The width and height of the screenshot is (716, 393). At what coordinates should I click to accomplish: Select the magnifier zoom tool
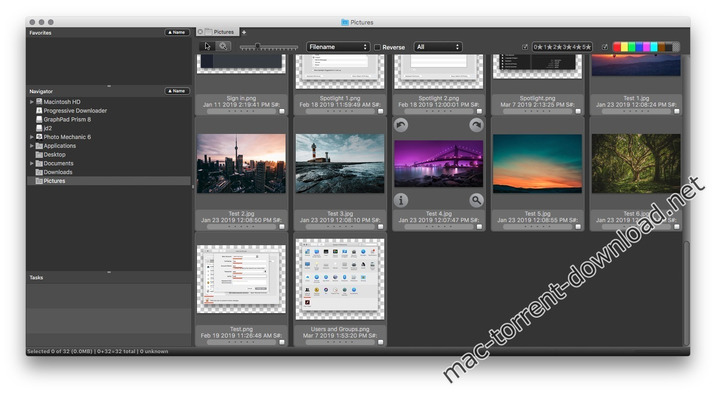tap(223, 47)
